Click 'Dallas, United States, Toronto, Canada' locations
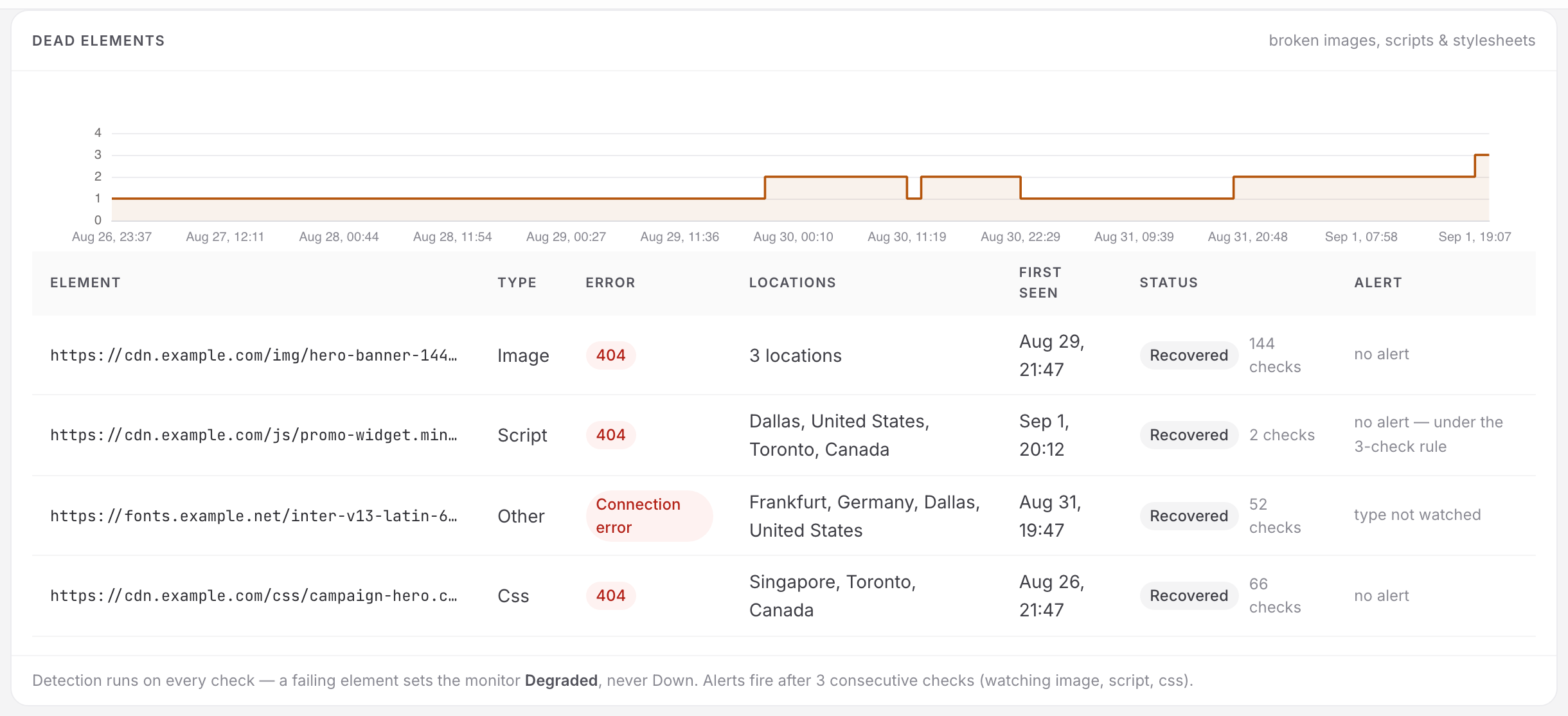This screenshot has width=1568, height=716. click(x=839, y=435)
